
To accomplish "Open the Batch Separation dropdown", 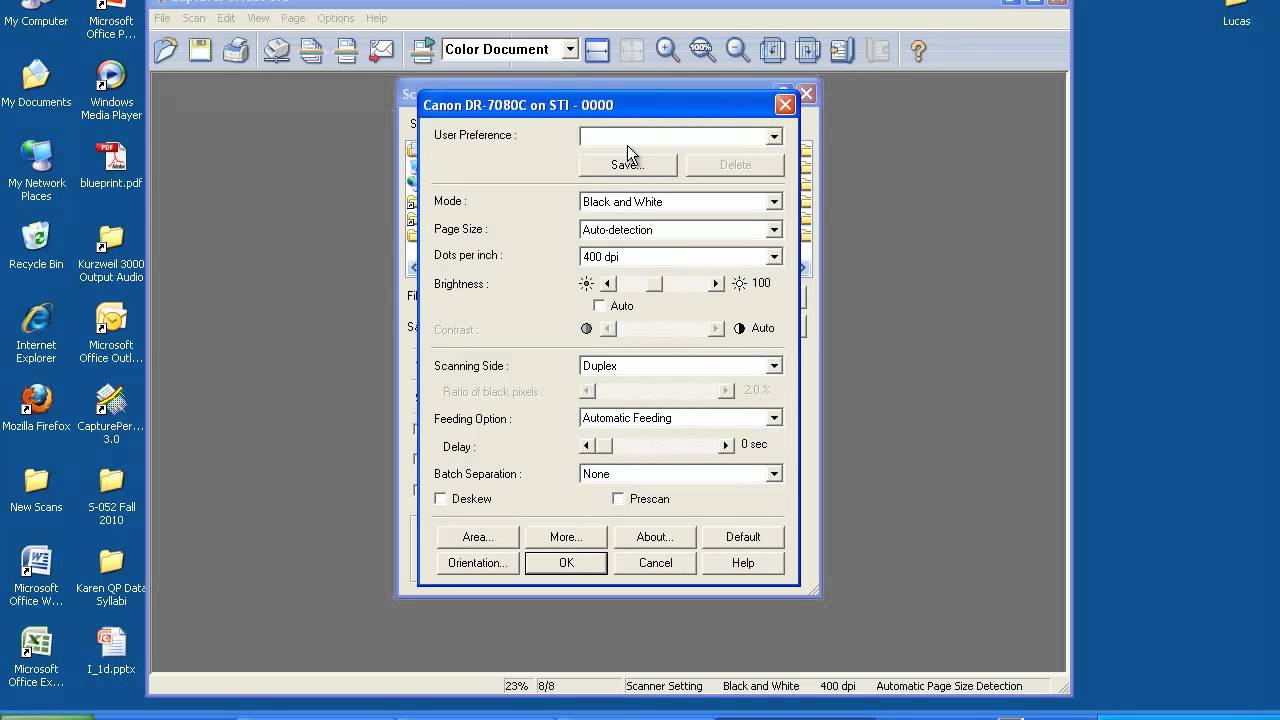I will (774, 474).
